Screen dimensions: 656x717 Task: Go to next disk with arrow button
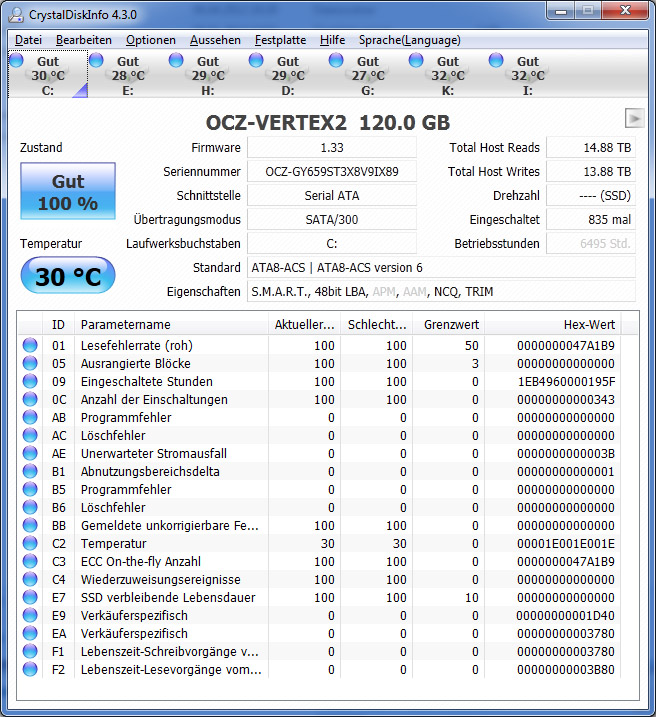coord(635,119)
